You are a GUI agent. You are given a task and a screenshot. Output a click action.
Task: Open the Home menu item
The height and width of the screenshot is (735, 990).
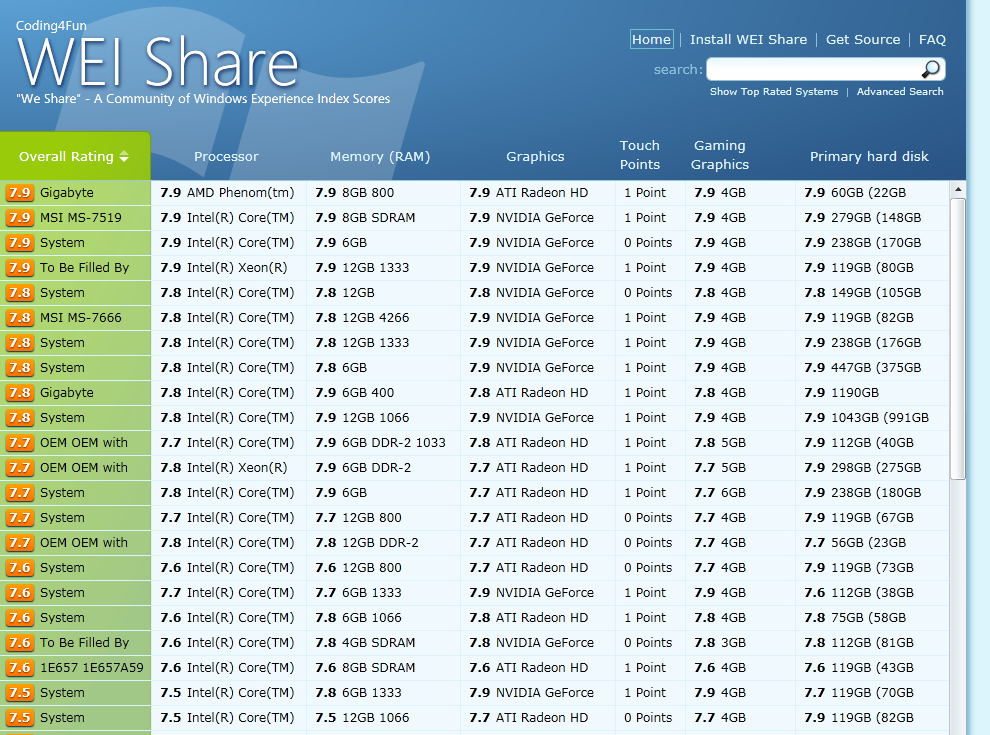click(x=652, y=39)
